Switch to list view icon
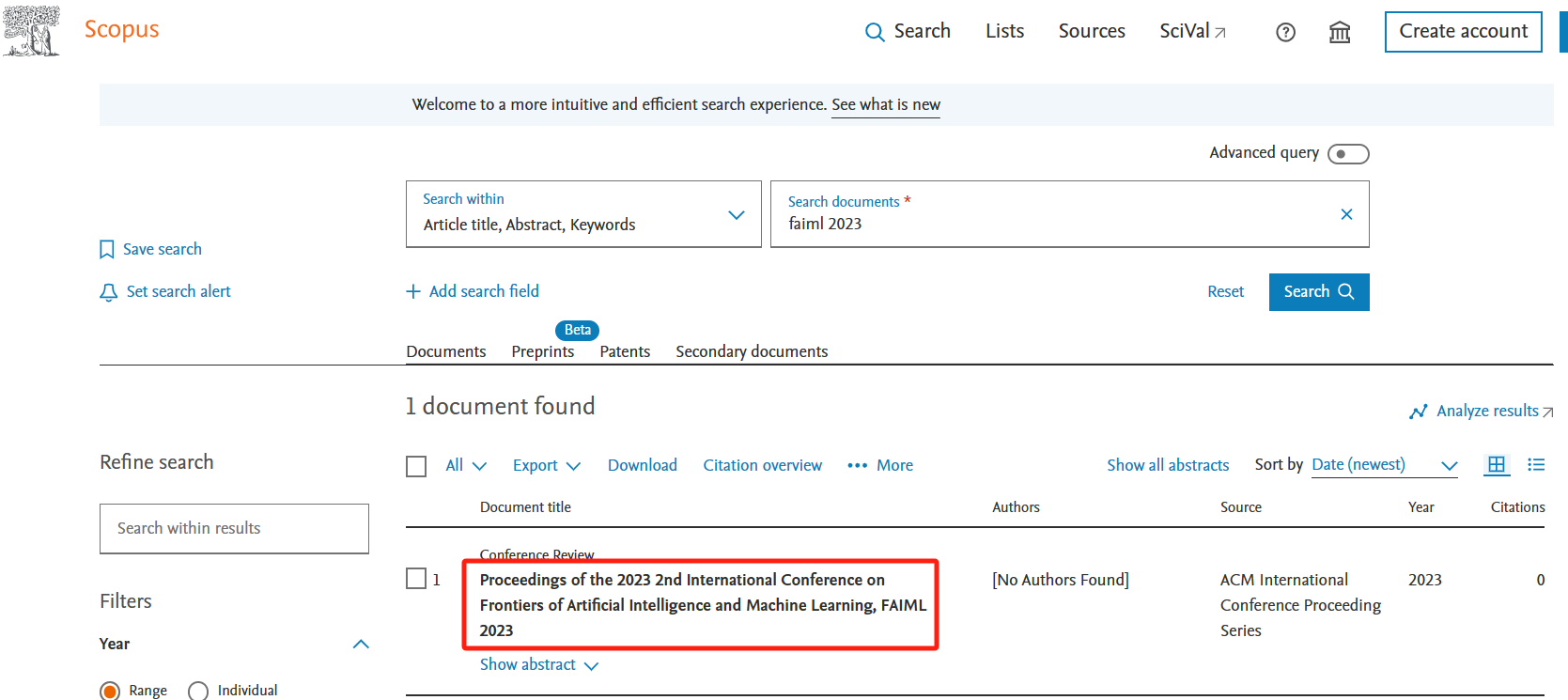 1536,465
